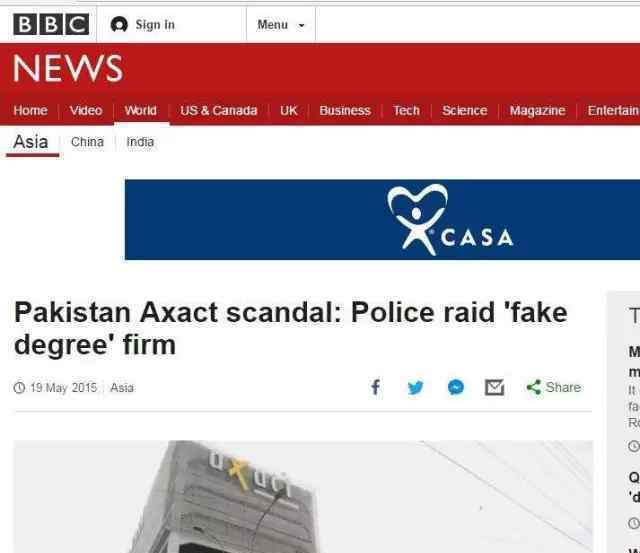This screenshot has width=640, height=553.
Task: Click the BBC NEWS banner logo
Action: click(68, 69)
